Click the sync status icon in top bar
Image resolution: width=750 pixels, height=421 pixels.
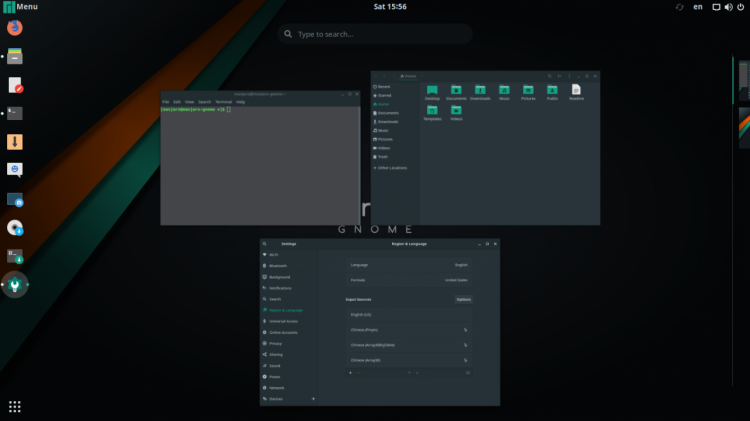679,7
